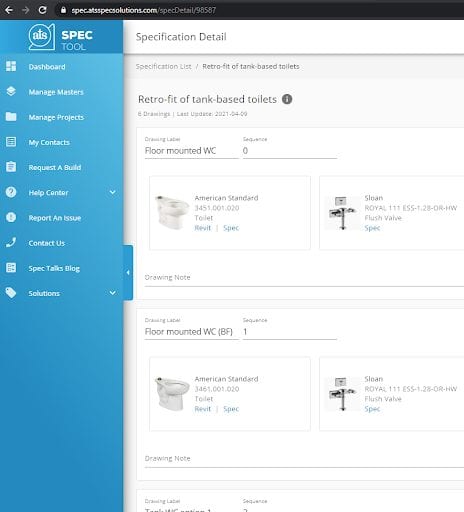This screenshot has width=464, height=512.
Task: Edit the Floor mounted WC (BF) drawing label field
Action: (x=192, y=332)
